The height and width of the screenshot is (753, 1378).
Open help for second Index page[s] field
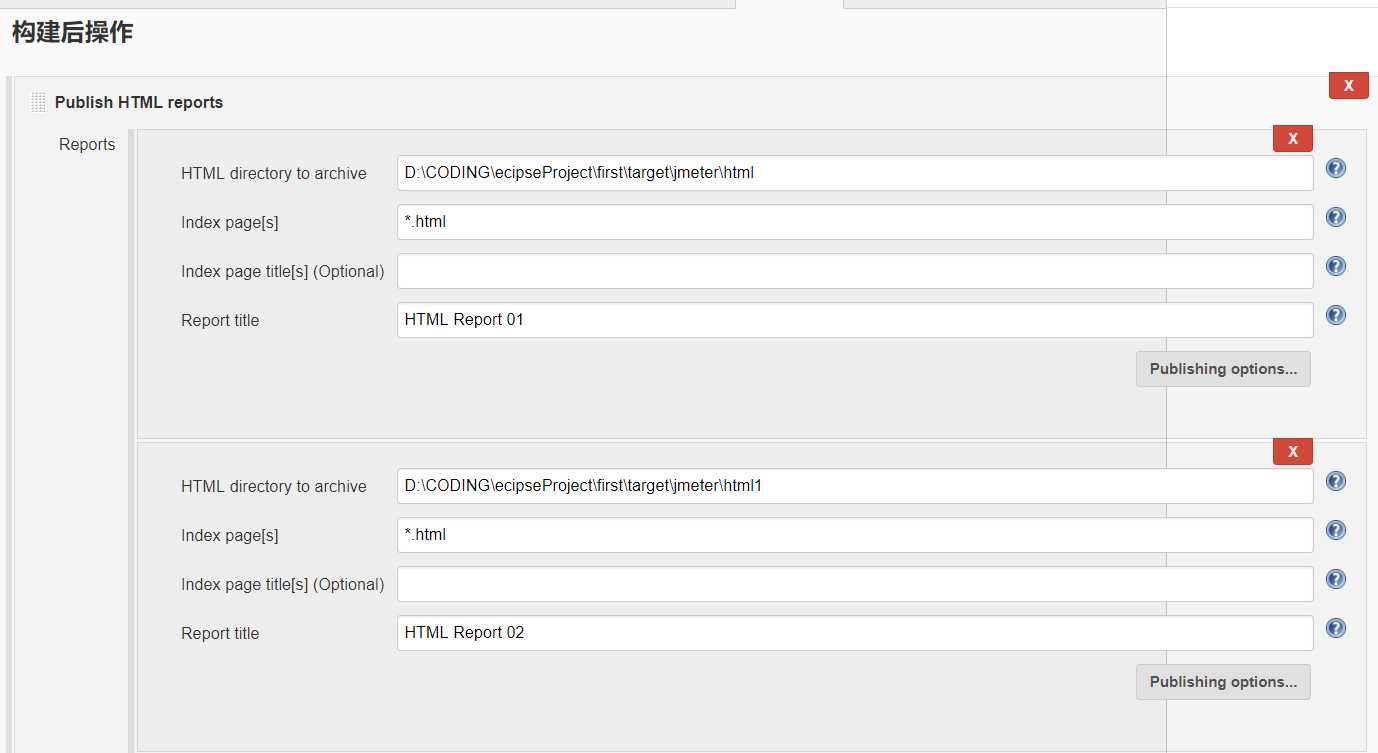(x=1335, y=530)
